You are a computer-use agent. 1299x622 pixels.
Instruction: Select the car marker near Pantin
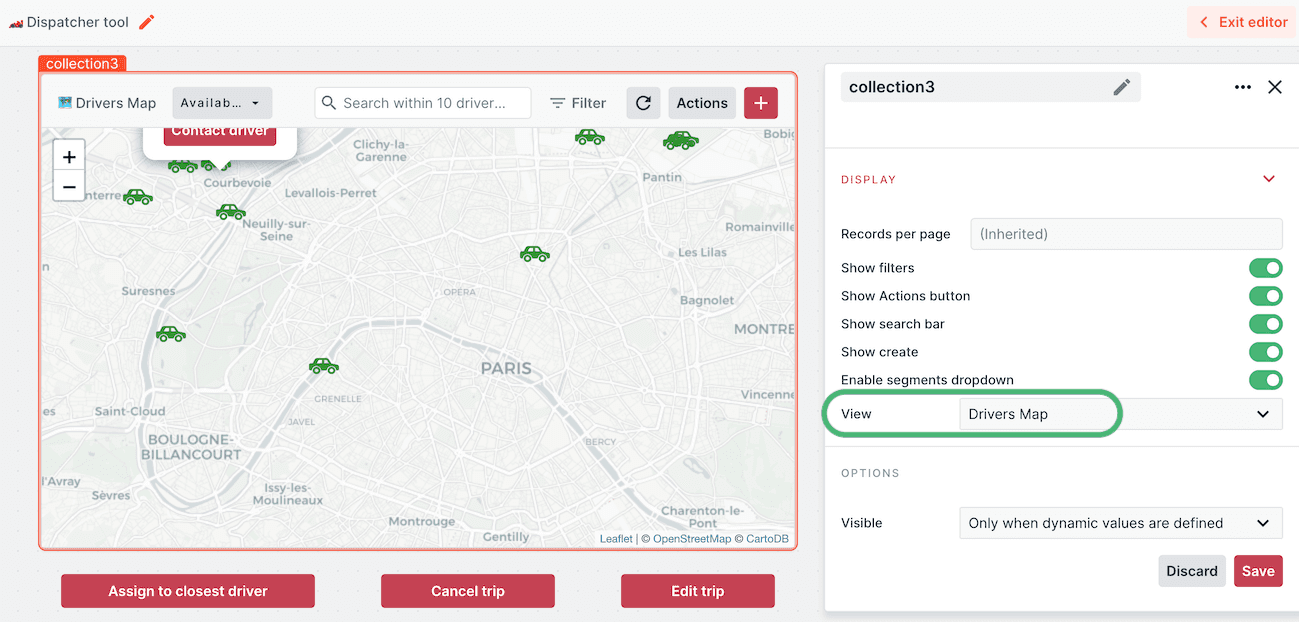tap(680, 141)
